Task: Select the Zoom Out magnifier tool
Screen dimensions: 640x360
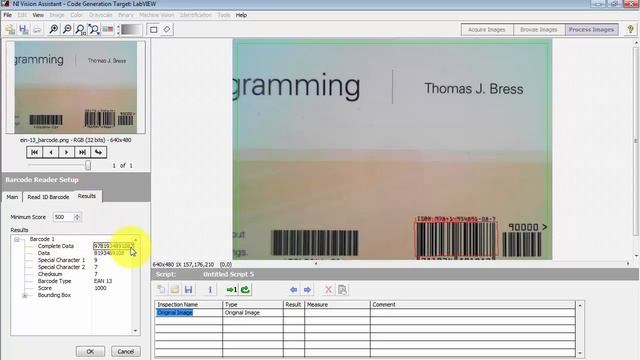Action: (x=67, y=29)
